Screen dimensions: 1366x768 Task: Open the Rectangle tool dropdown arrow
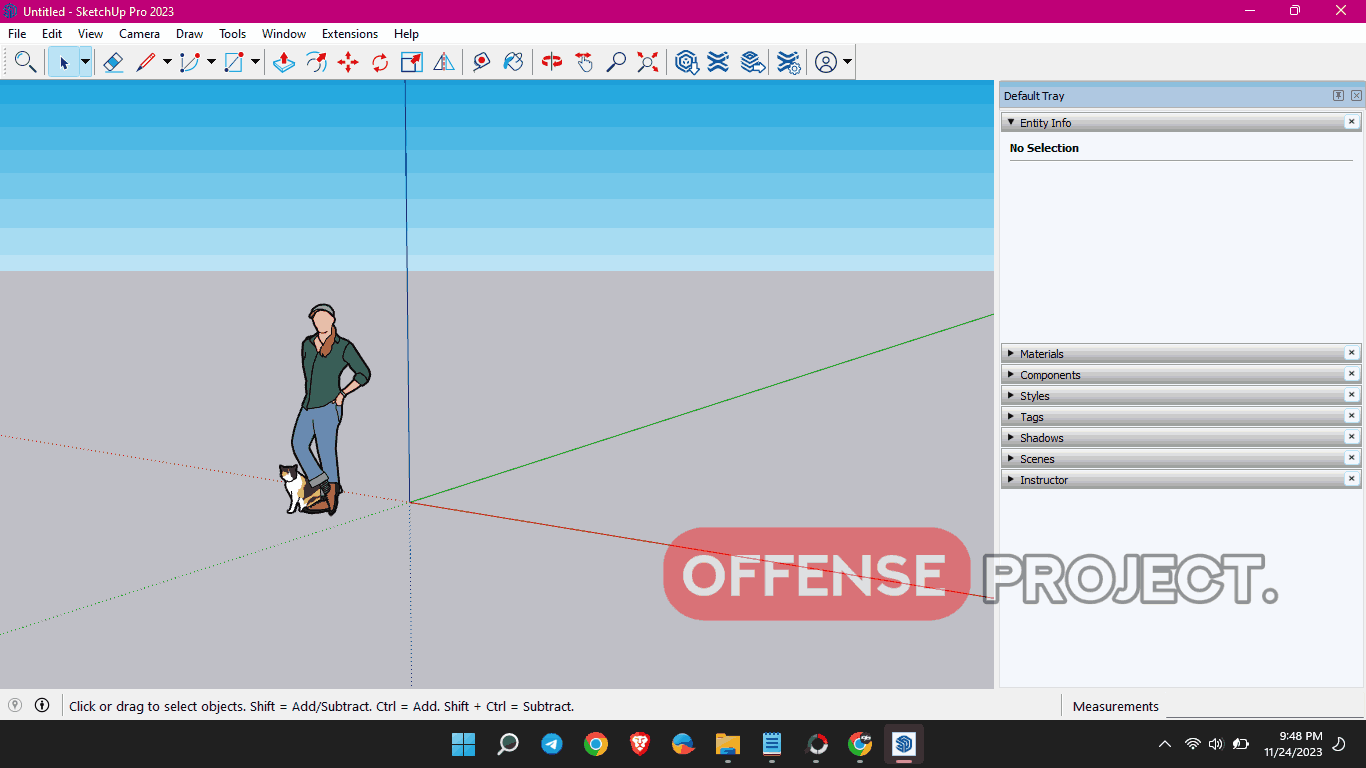255,62
